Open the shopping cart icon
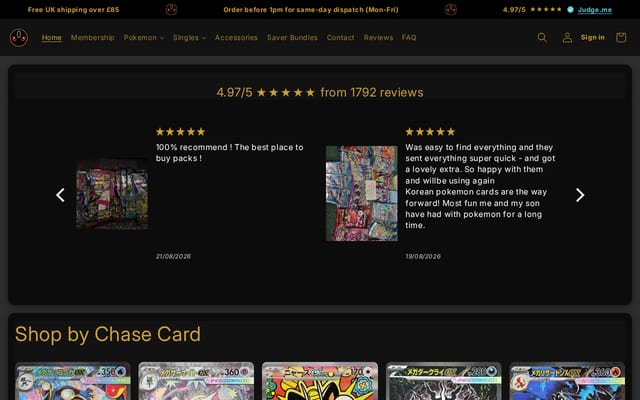The height and width of the screenshot is (400, 640). coord(621,38)
